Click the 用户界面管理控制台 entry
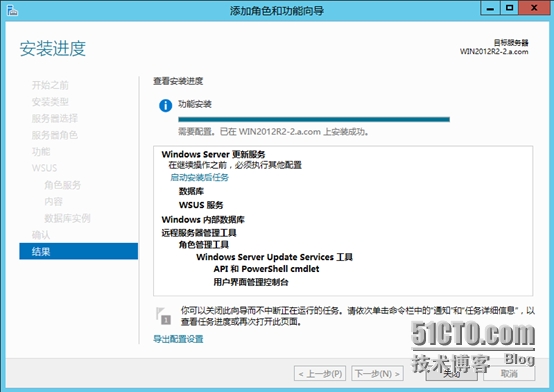Image resolution: width=554 pixels, height=392 pixels. pos(251,282)
